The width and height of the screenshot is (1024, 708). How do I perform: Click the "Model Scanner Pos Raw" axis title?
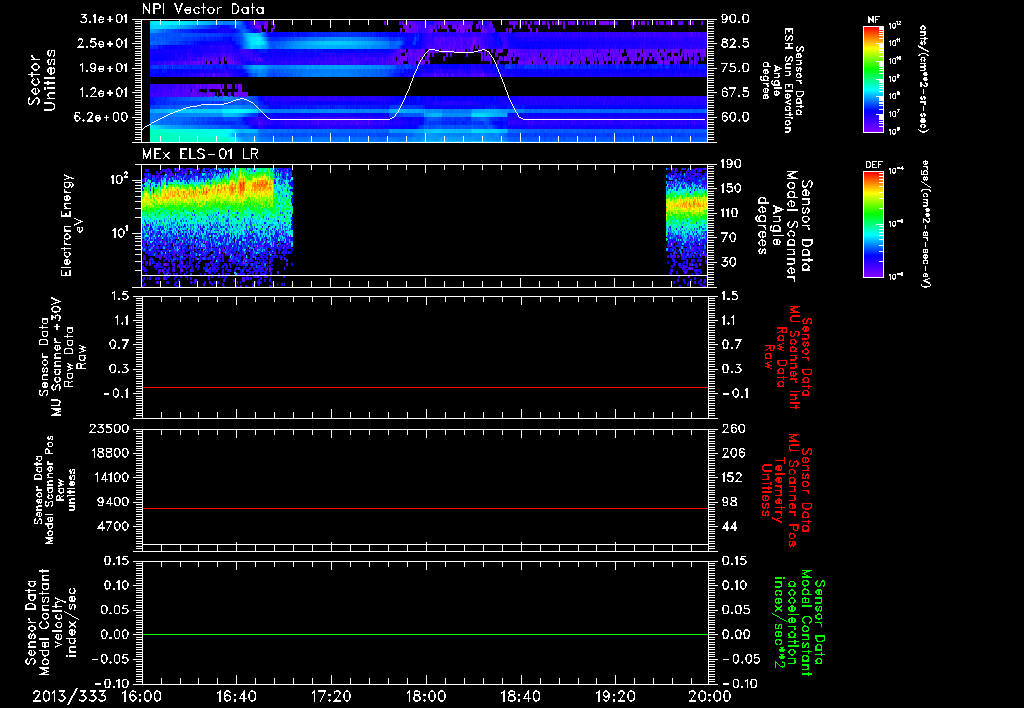point(55,490)
